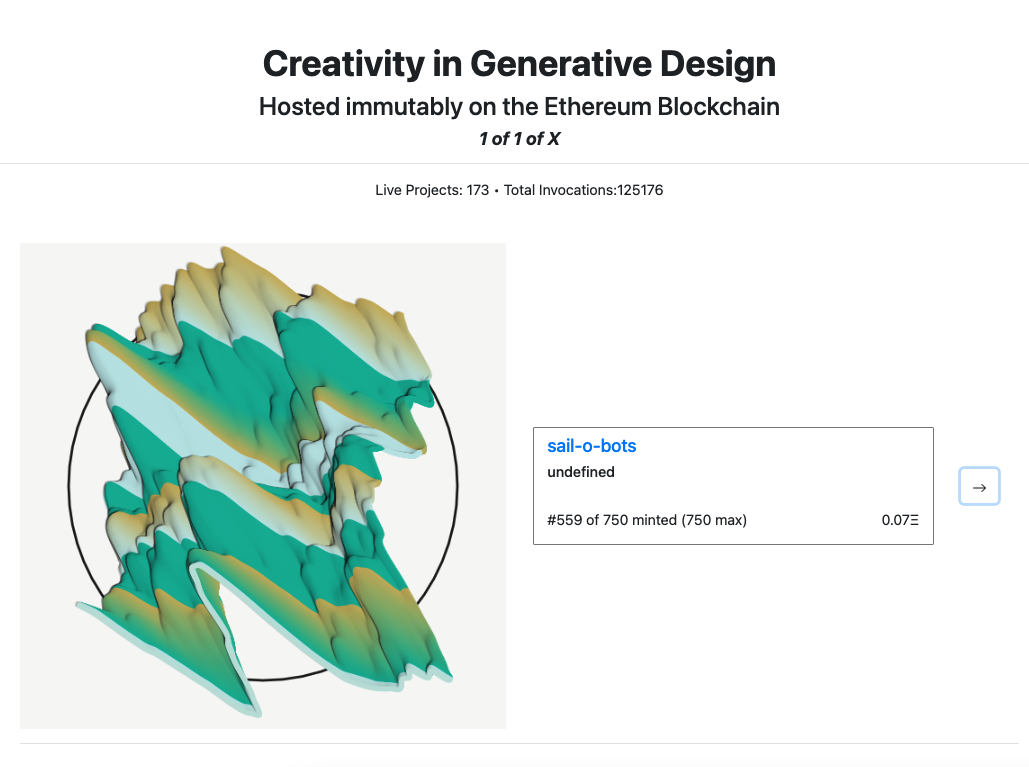Image resolution: width=1029 pixels, height=767 pixels.
Task: Click the "Total Invocations:125176" counter
Action: coord(583,190)
